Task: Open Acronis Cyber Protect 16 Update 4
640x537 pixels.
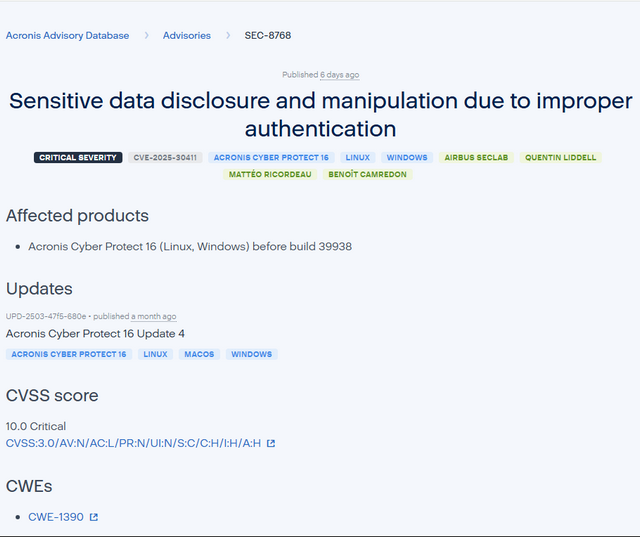Action: tap(95, 333)
